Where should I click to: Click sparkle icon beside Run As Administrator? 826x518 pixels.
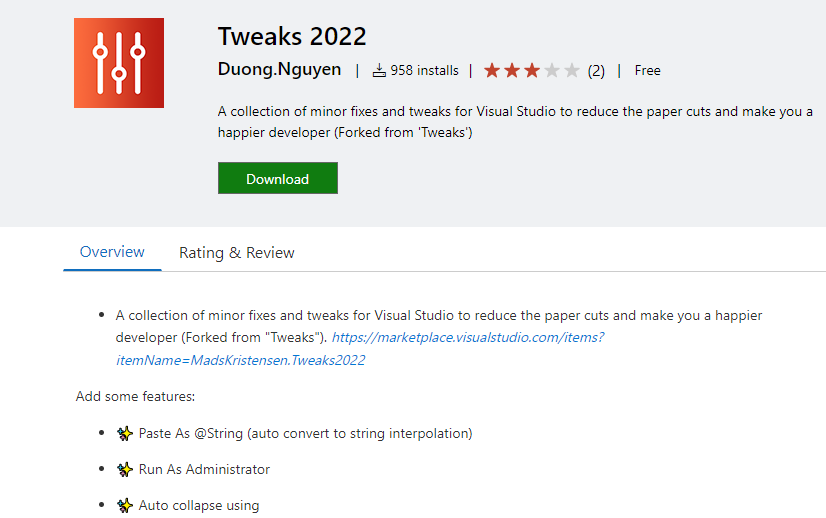click(x=124, y=470)
